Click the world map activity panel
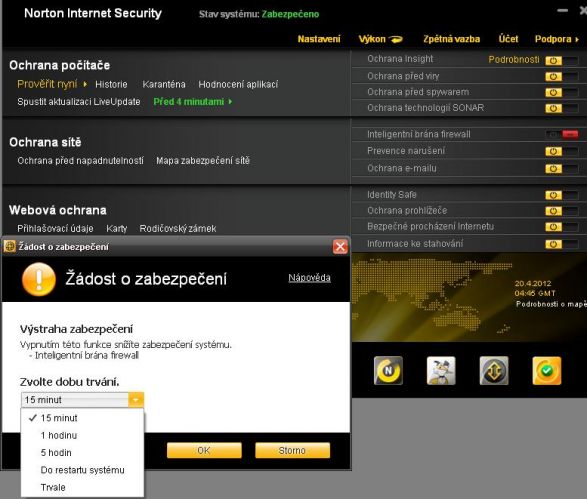 click(469, 297)
